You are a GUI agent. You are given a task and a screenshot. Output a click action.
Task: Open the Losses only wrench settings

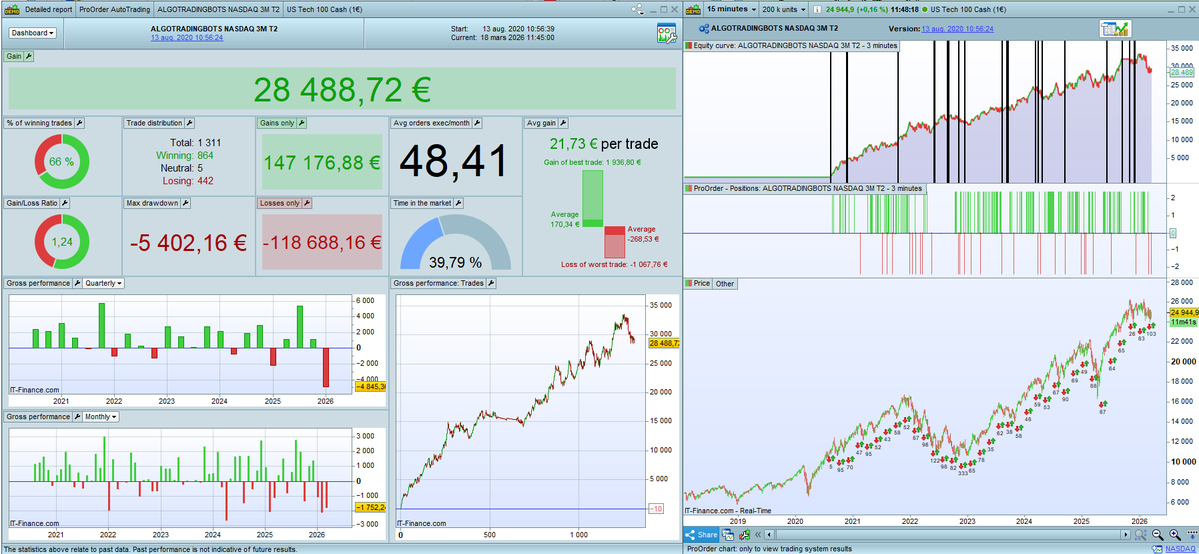307,203
